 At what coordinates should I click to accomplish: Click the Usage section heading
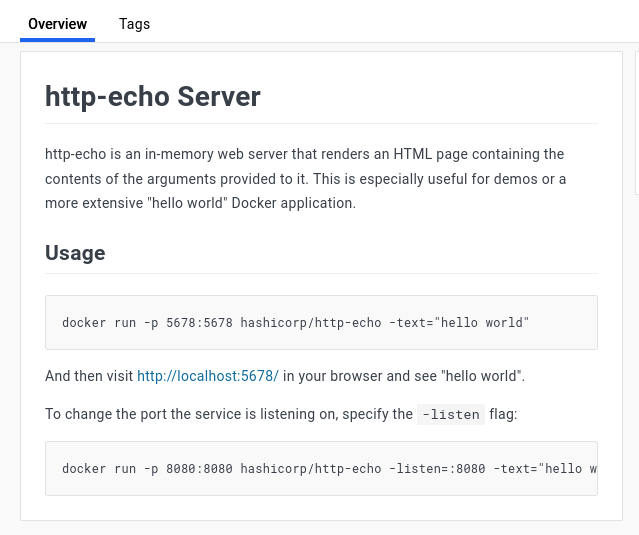(75, 253)
